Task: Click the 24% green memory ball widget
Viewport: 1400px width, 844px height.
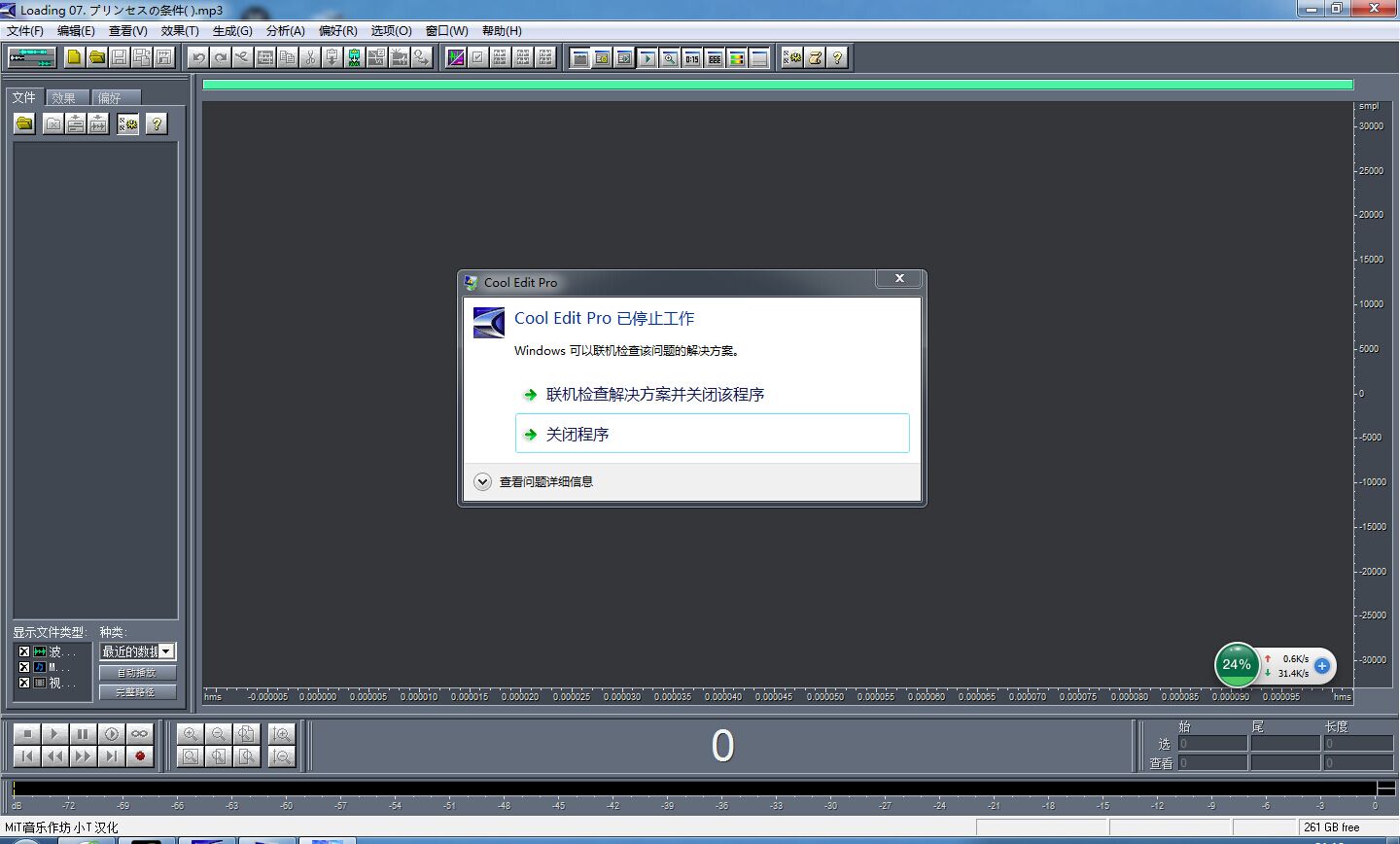Action: [1237, 665]
